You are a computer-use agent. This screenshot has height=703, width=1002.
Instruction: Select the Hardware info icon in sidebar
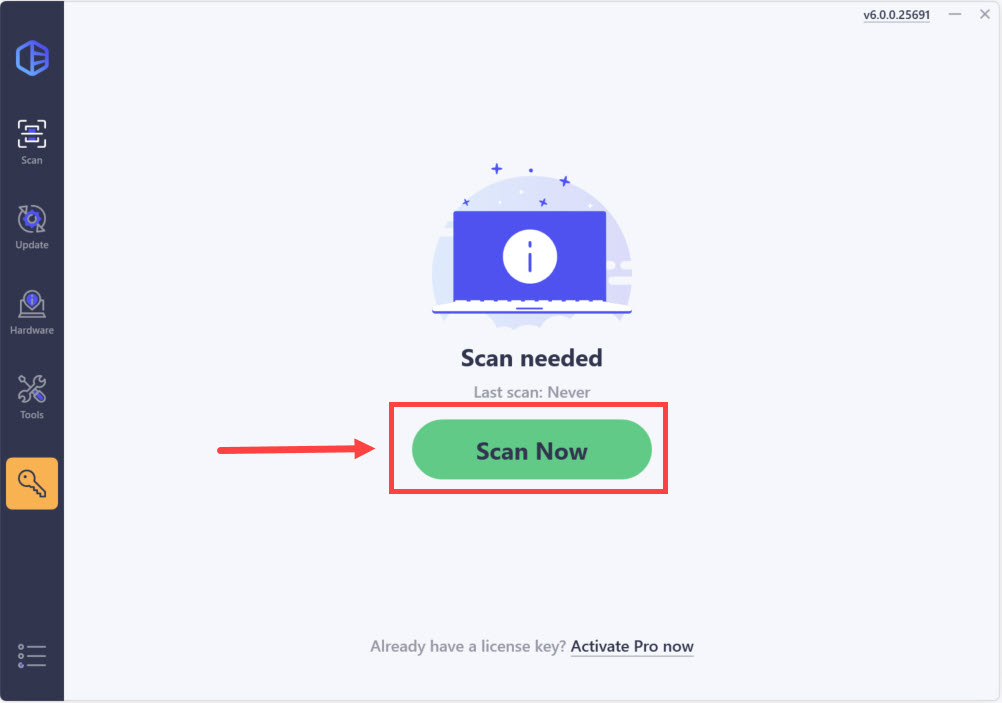[x=31, y=304]
